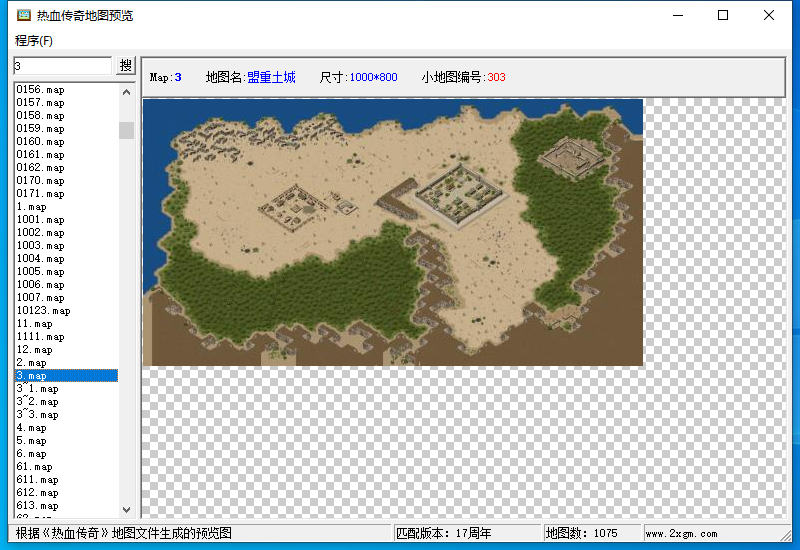Maximize the 热血传奇地图预览 window
The width and height of the screenshot is (800, 550).
pos(723,15)
